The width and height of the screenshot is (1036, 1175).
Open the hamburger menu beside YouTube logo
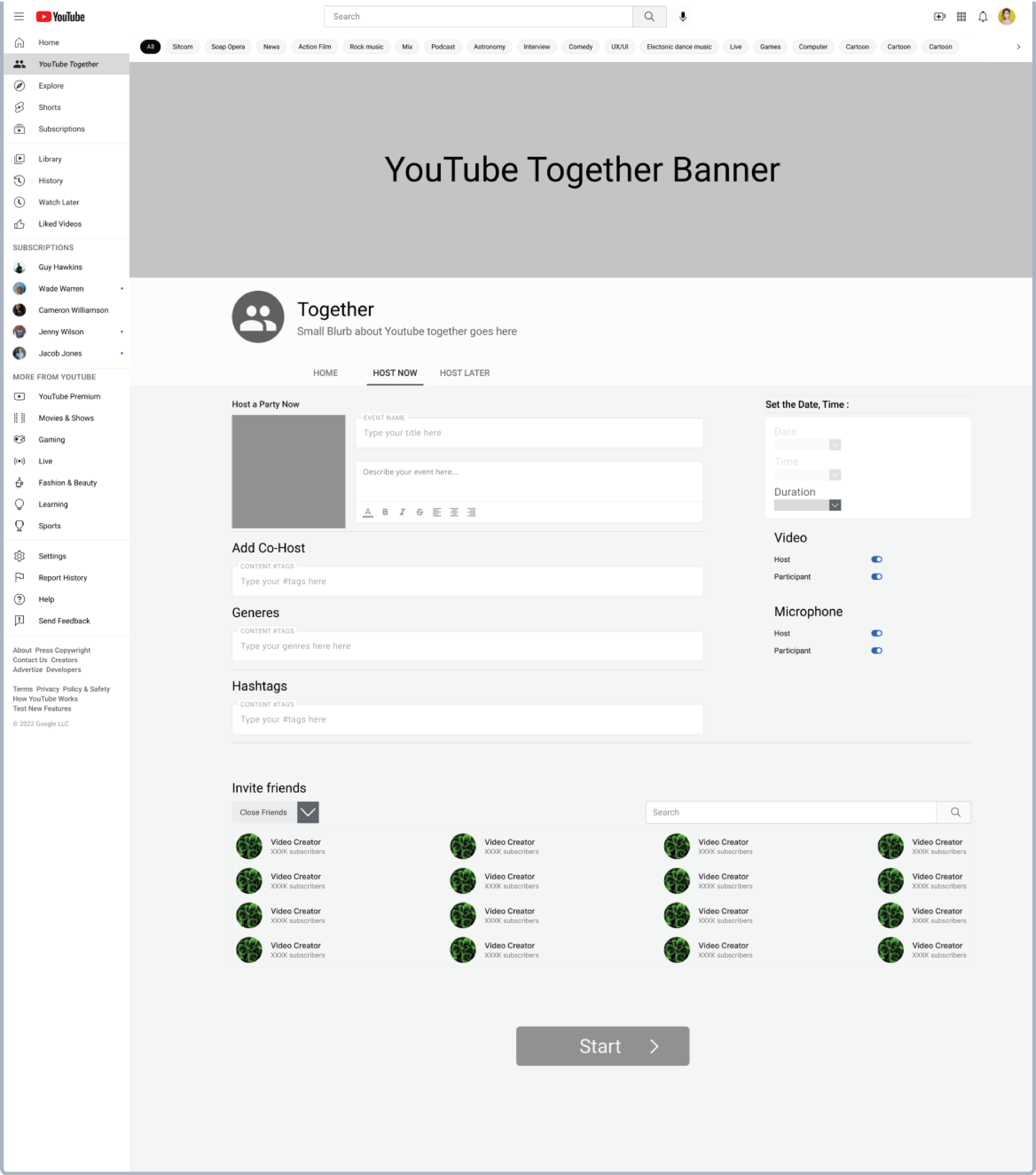pyautogui.click(x=19, y=17)
